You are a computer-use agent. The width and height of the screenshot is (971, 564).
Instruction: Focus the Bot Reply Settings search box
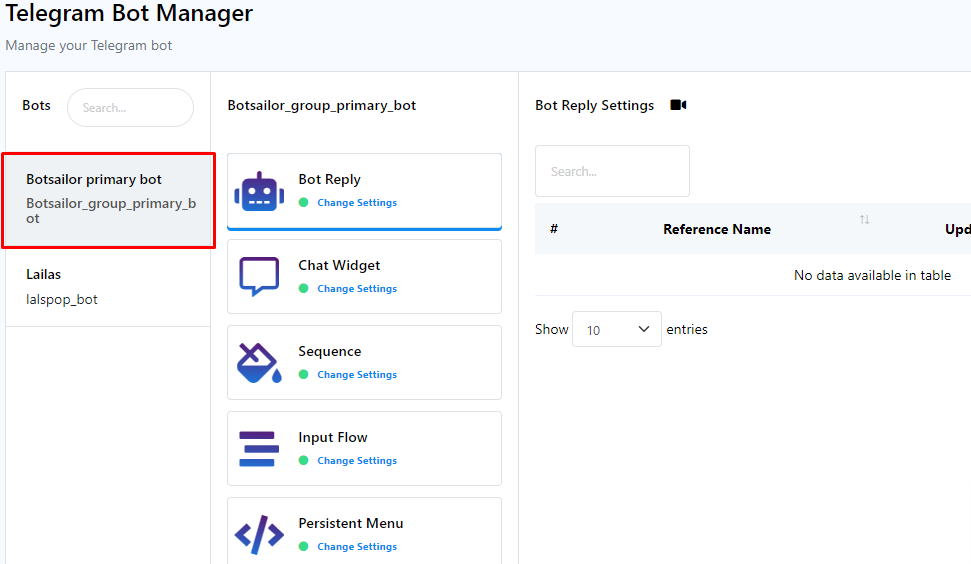pos(612,171)
